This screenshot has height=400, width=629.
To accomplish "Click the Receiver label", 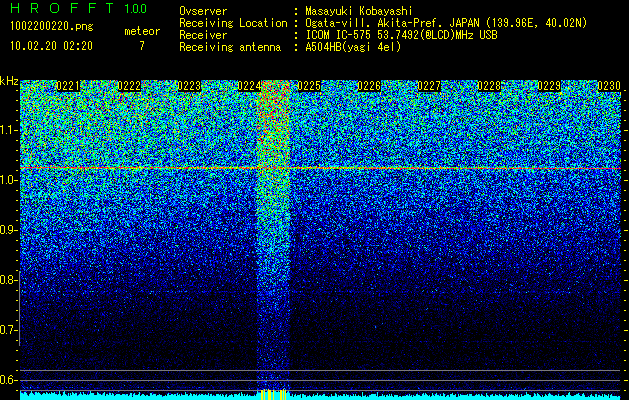I will pos(203,35).
